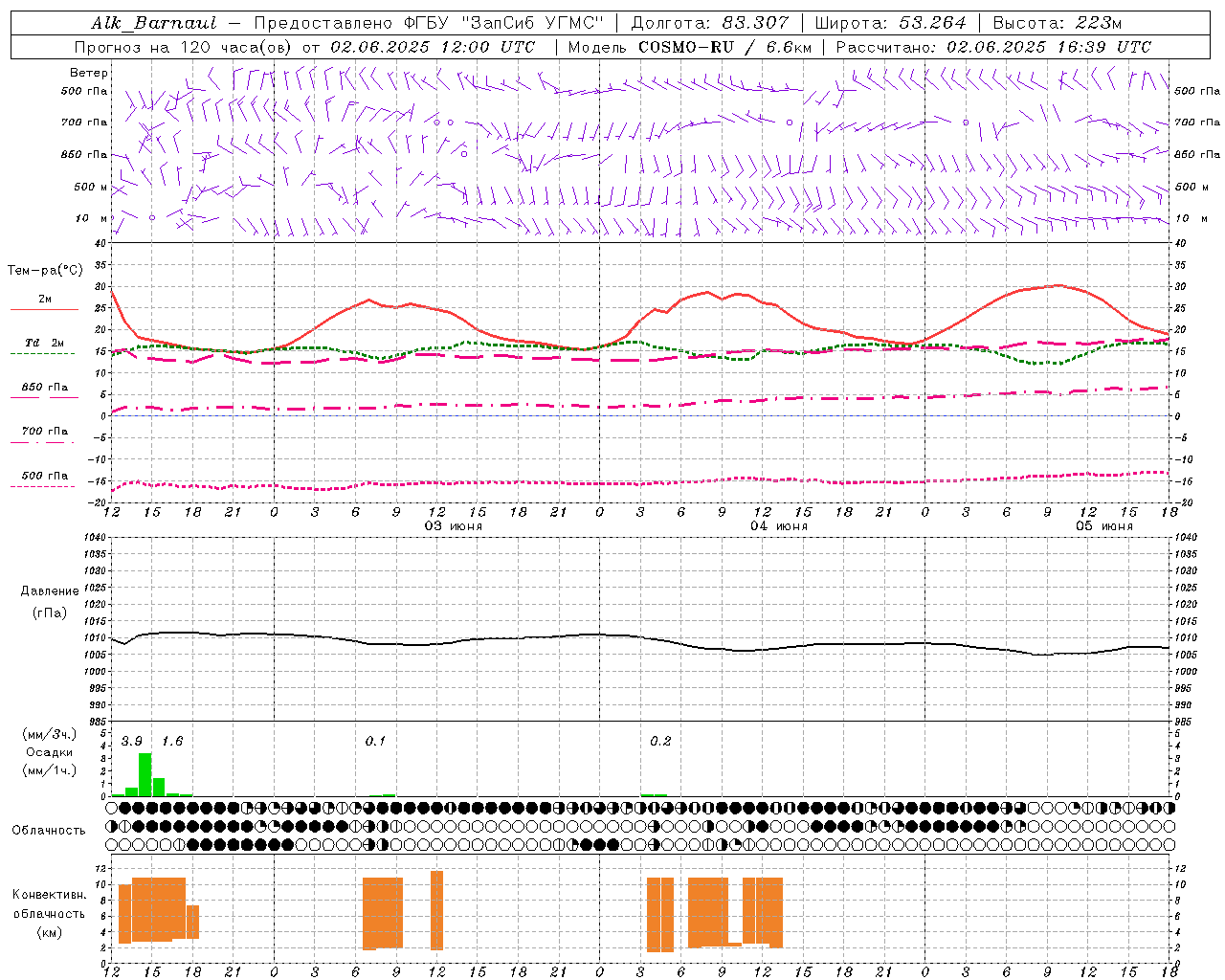Screen dimensions: 1225x980
Task: Click the 'Осадки' precipitation label
Action: click(x=50, y=752)
